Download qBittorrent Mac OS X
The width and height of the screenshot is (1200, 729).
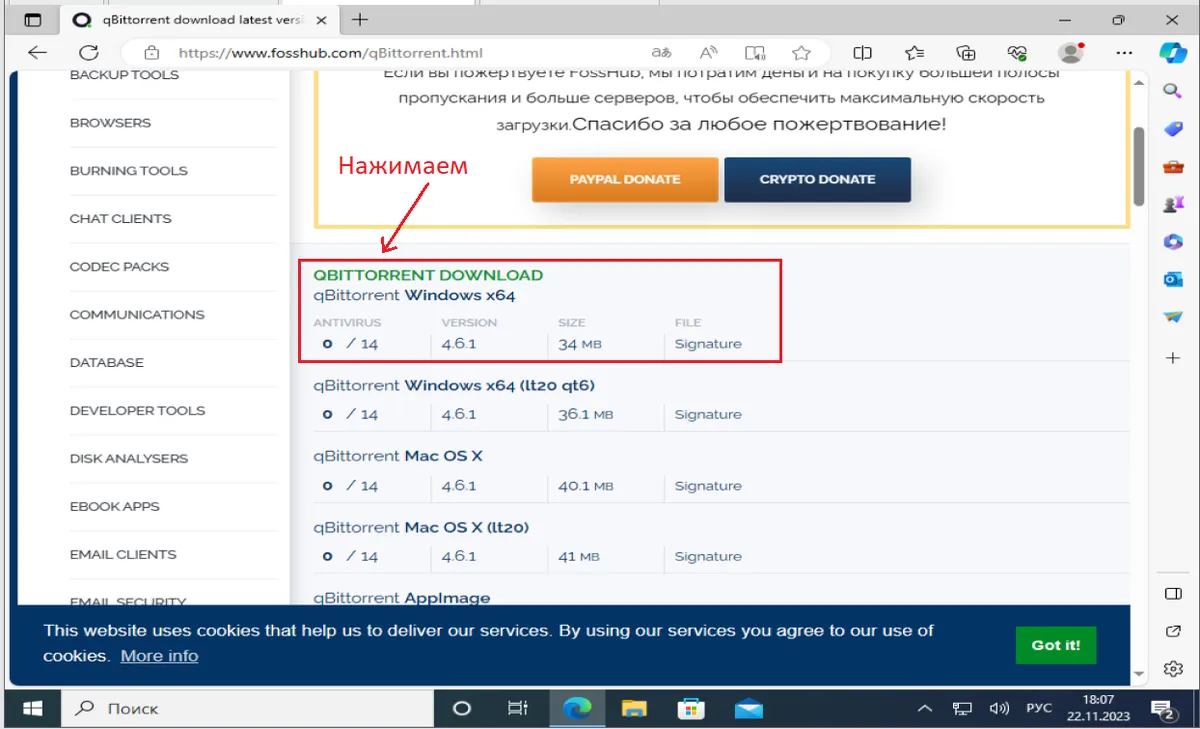398,456
